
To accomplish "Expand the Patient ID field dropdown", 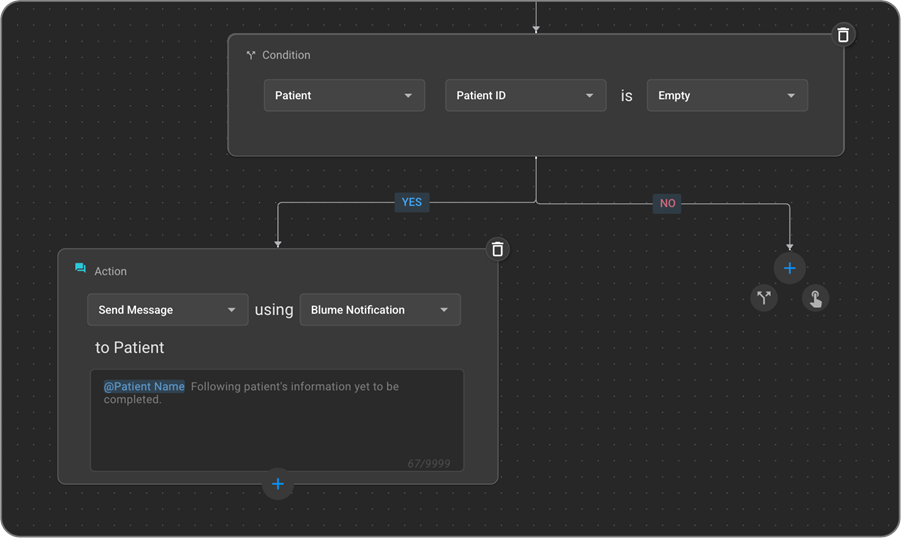I will (525, 96).
